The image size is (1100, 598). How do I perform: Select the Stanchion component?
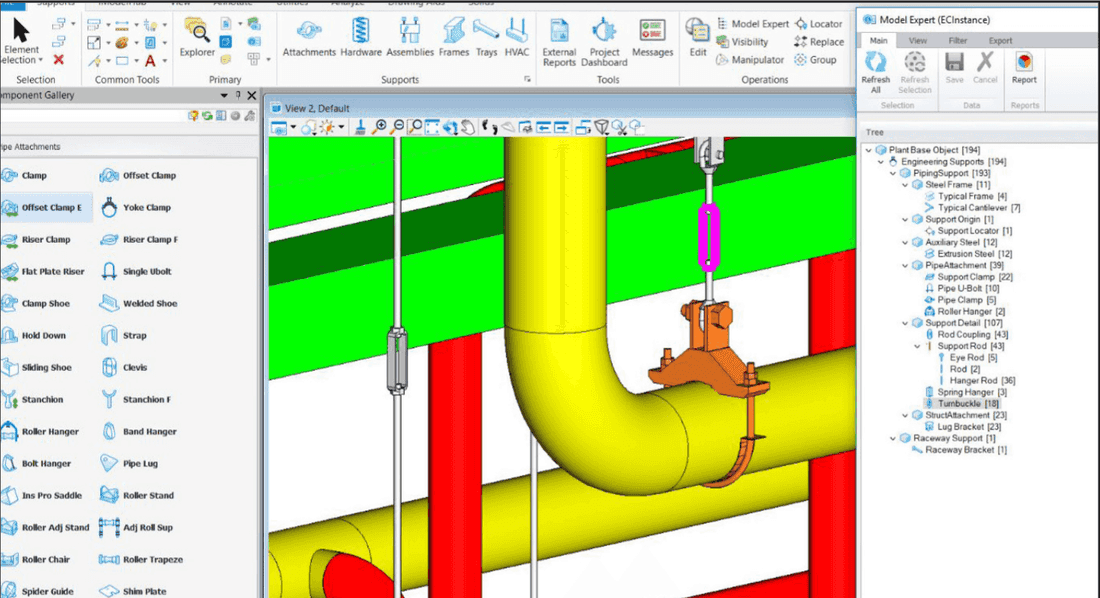click(x=33, y=399)
